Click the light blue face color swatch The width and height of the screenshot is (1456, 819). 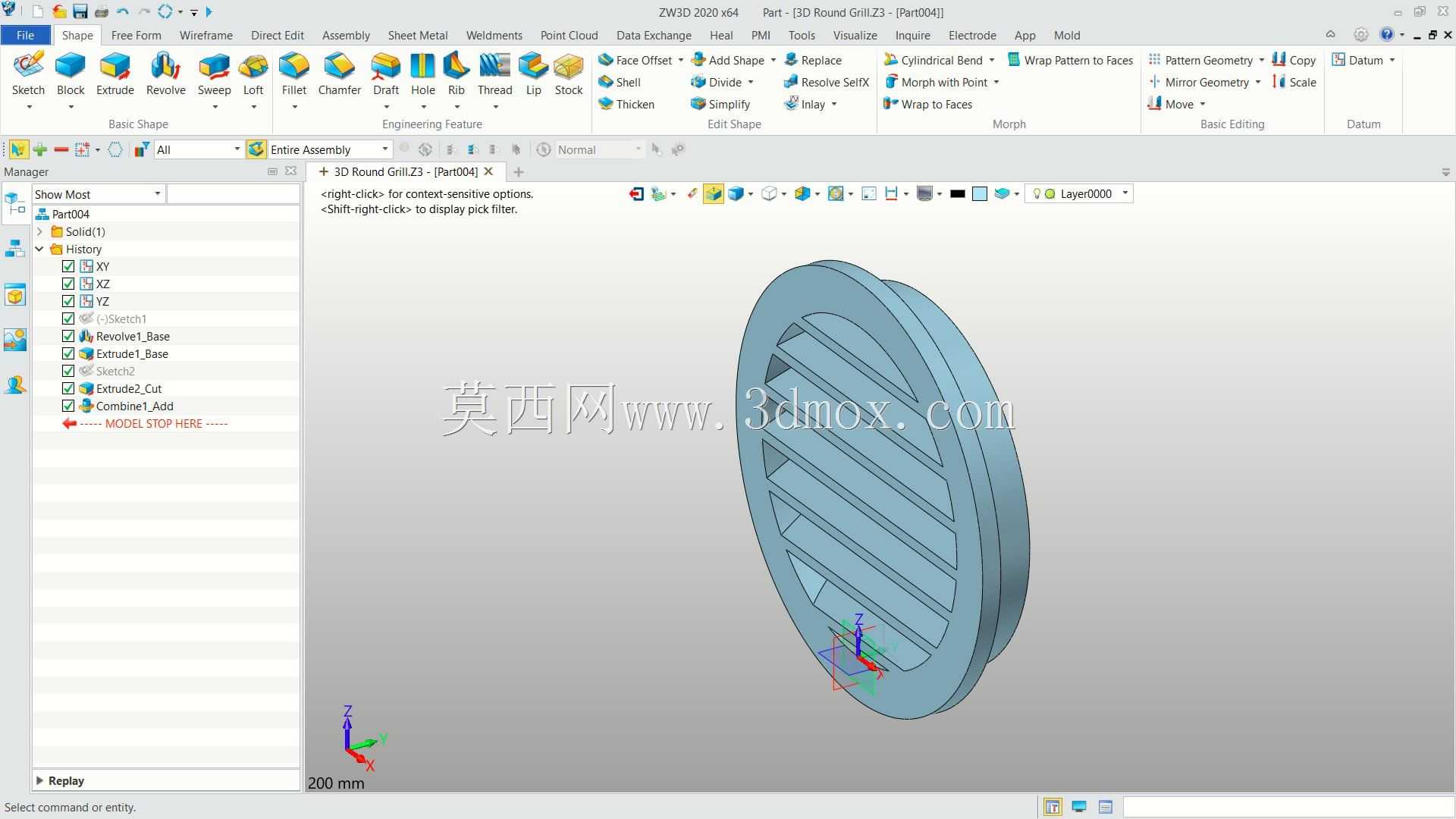(x=979, y=194)
